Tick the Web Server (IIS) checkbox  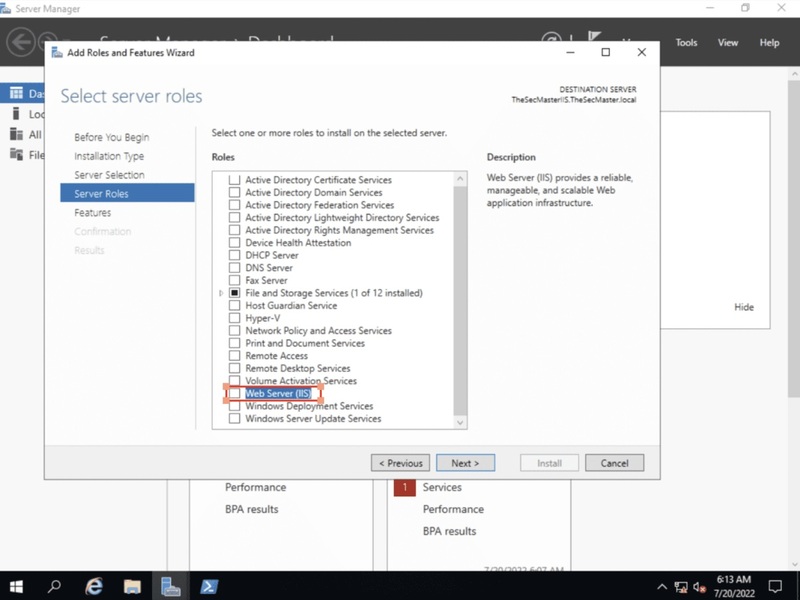click(x=234, y=393)
